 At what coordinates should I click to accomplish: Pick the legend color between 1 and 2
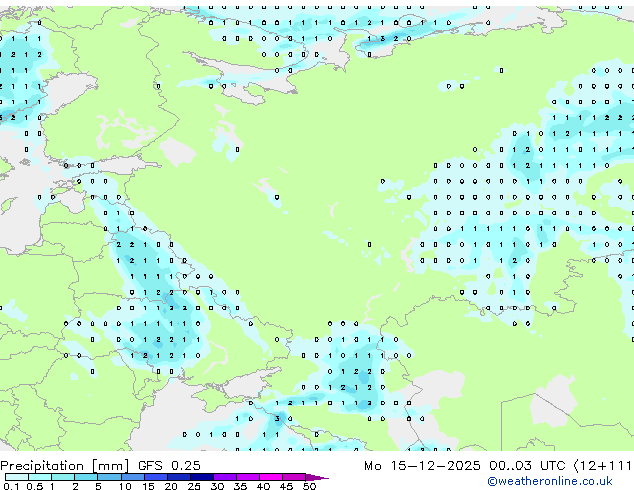pos(63,477)
